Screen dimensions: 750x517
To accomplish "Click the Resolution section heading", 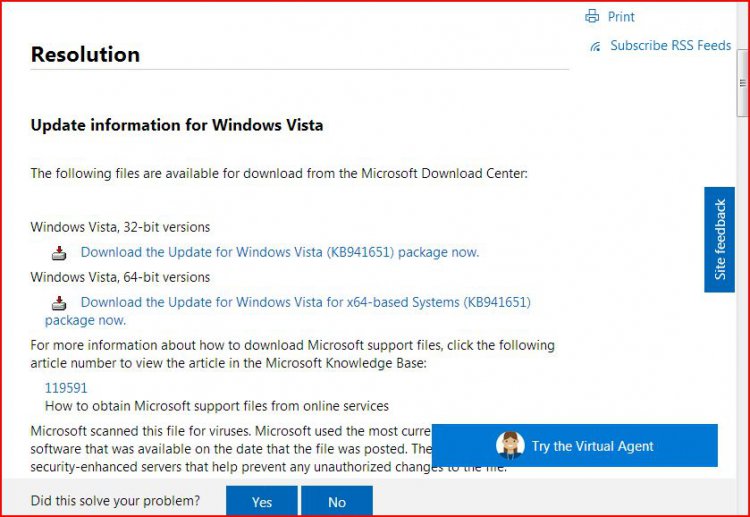I will click(85, 54).
